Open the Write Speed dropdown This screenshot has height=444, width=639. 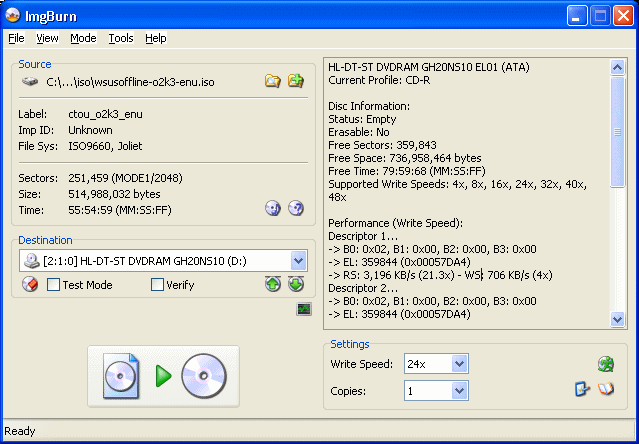tap(459, 364)
